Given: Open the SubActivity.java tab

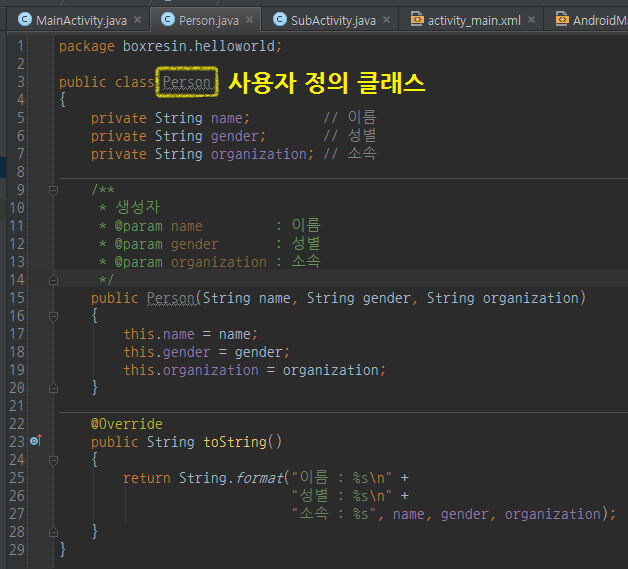Looking at the screenshot, I should (x=330, y=20).
